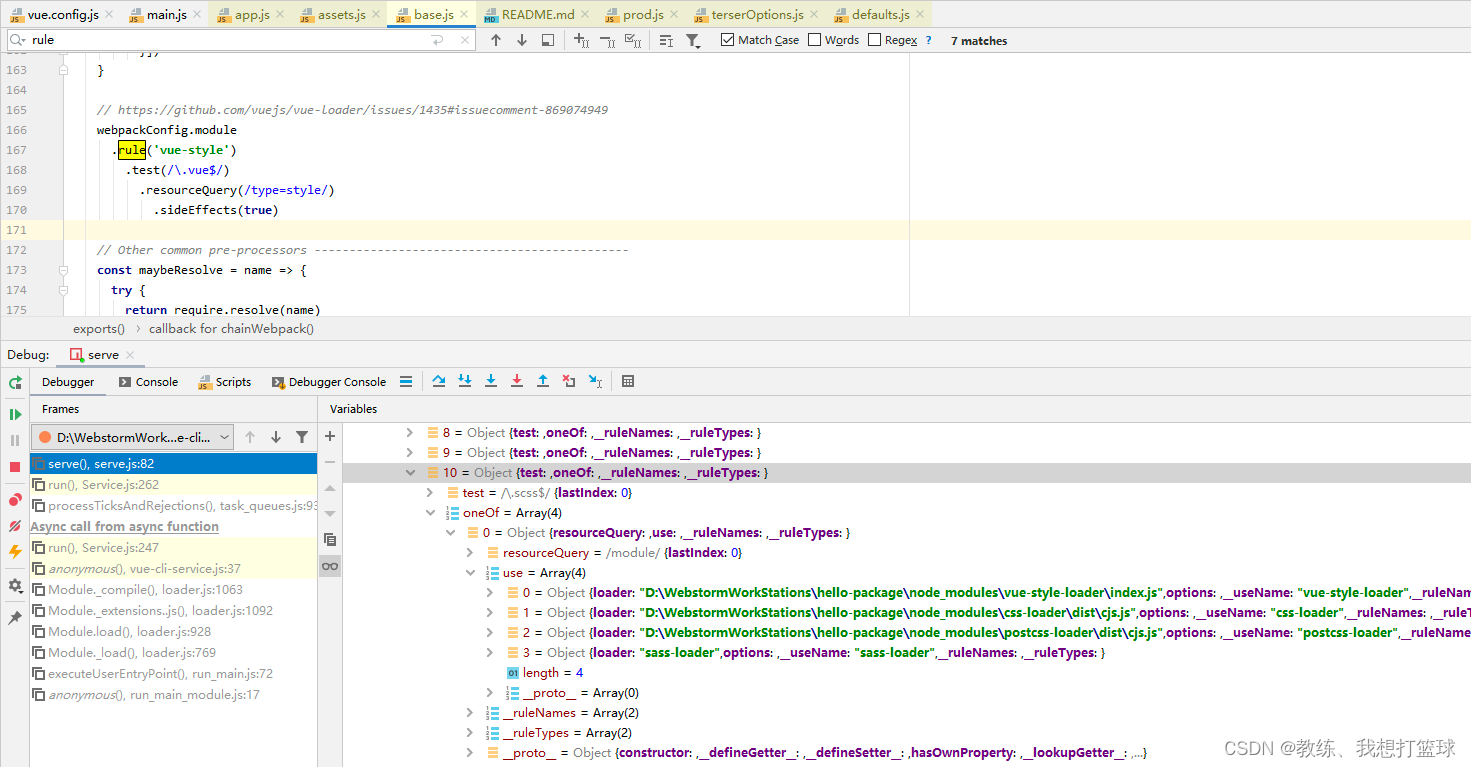Image resolution: width=1471 pixels, height=767 pixels.
Task: Click the Select All Occurrences icon
Action: point(632,40)
